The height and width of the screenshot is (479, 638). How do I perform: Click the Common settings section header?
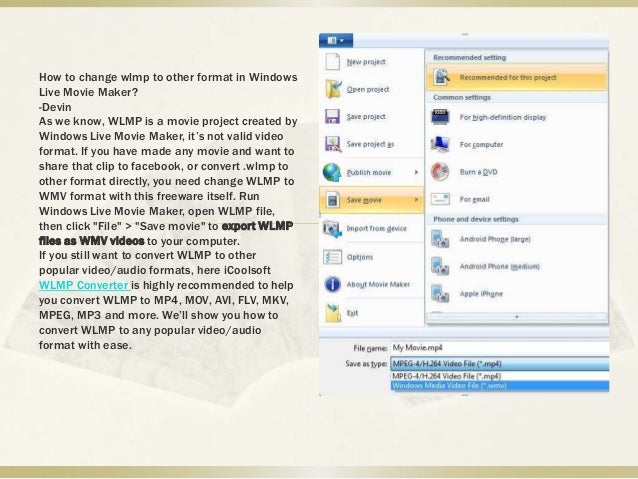pyautogui.click(x=462, y=97)
